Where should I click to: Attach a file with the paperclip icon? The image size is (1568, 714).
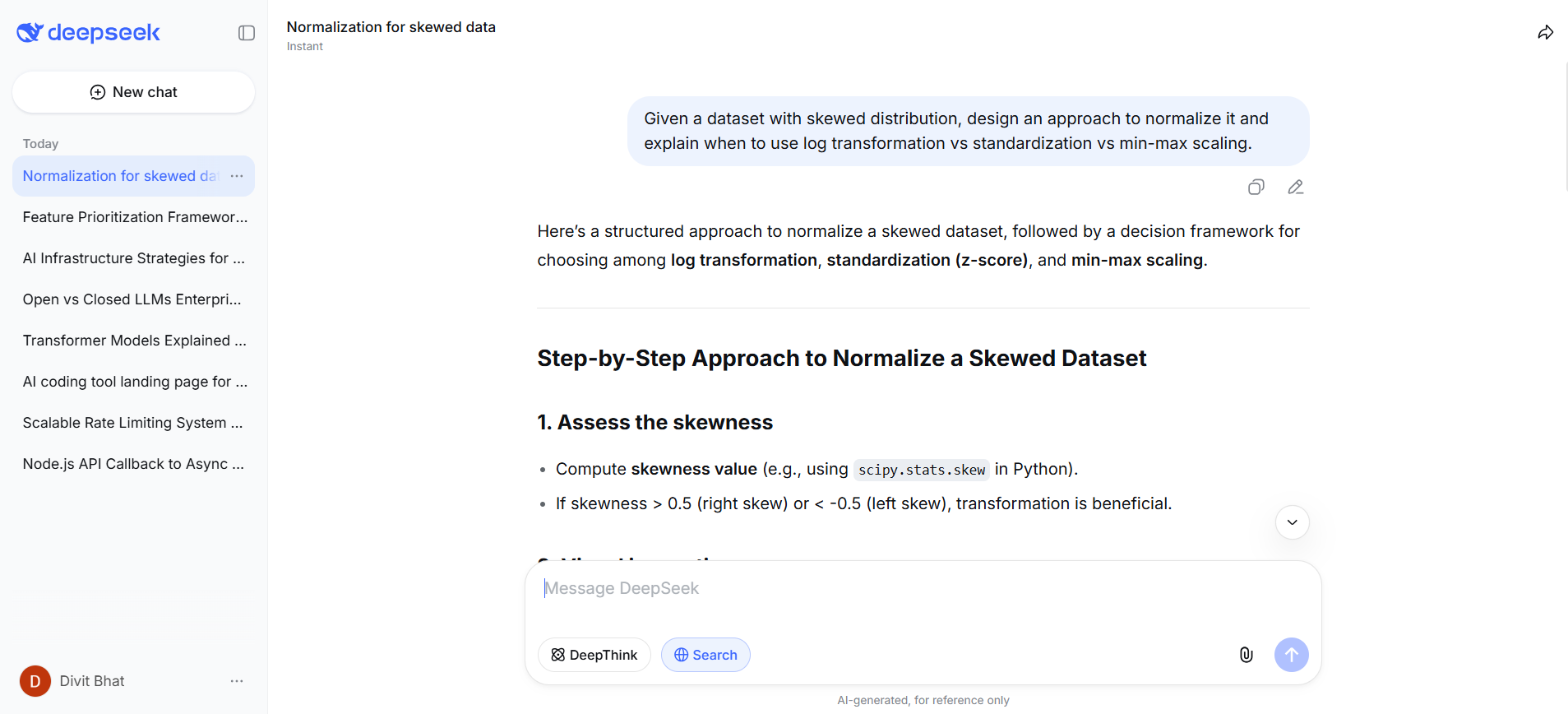point(1246,655)
